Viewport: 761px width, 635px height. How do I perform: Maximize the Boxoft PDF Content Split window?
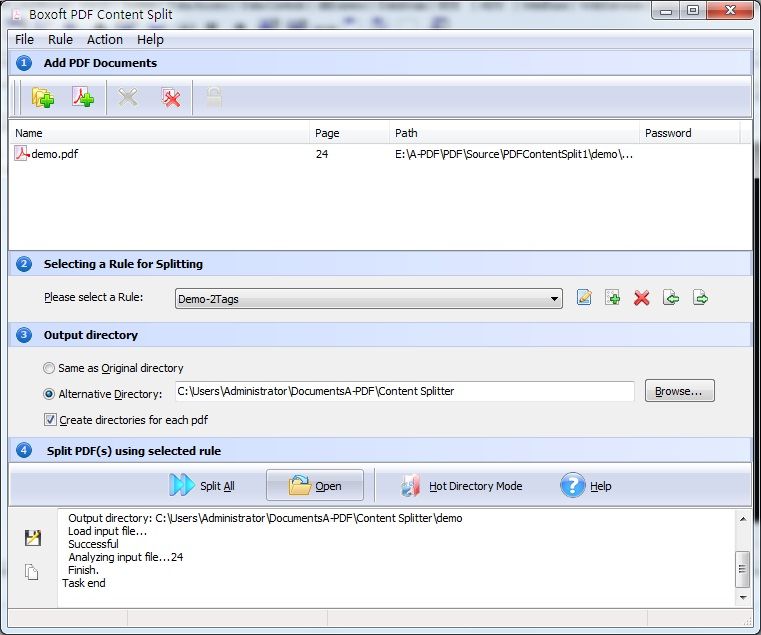click(693, 10)
